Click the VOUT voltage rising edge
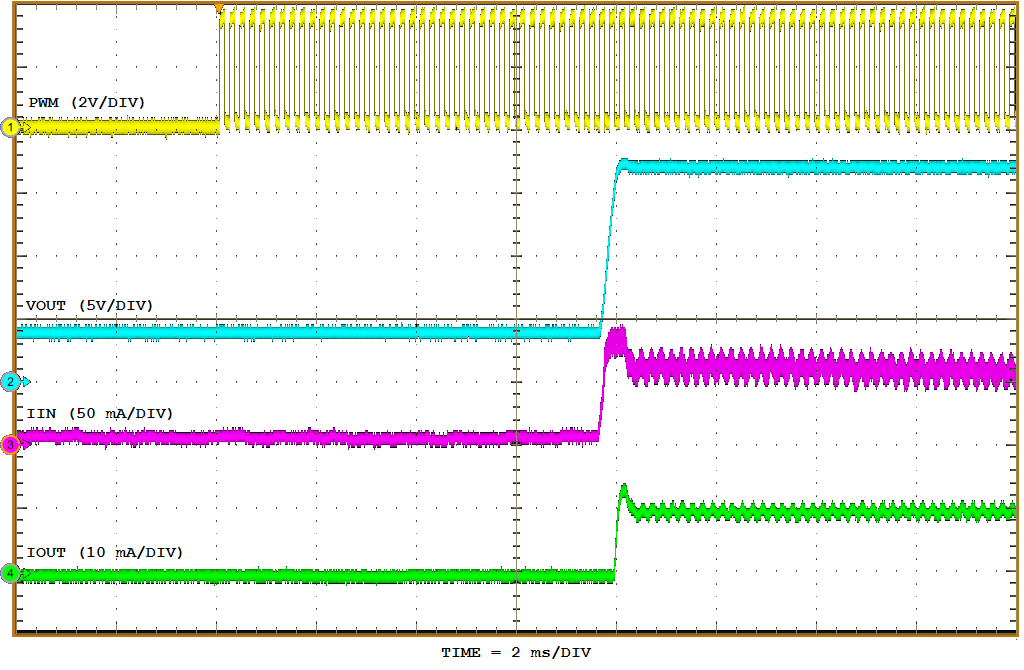 [x=609, y=240]
